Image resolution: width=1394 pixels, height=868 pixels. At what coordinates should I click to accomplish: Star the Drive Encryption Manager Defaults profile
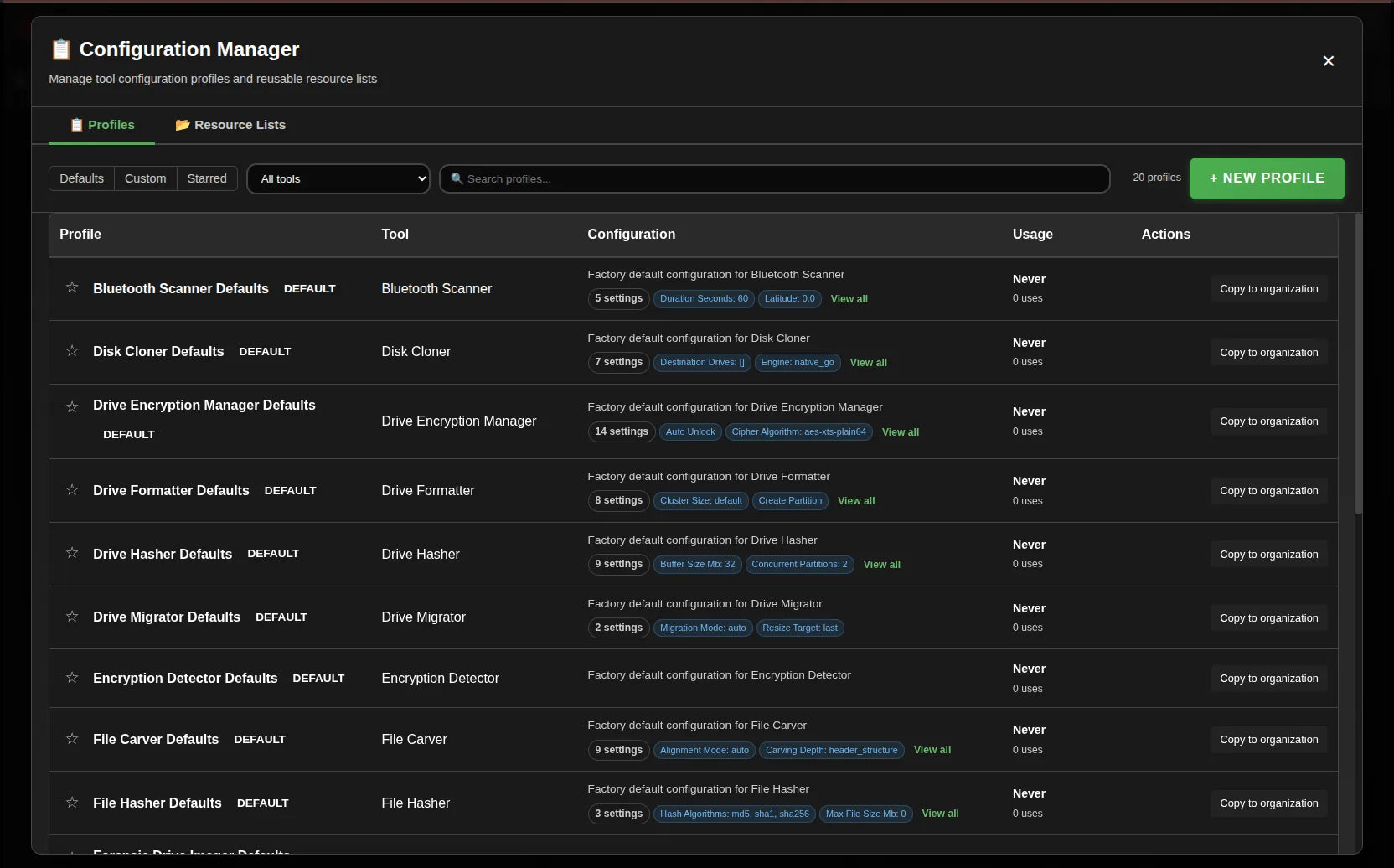pos(72,407)
